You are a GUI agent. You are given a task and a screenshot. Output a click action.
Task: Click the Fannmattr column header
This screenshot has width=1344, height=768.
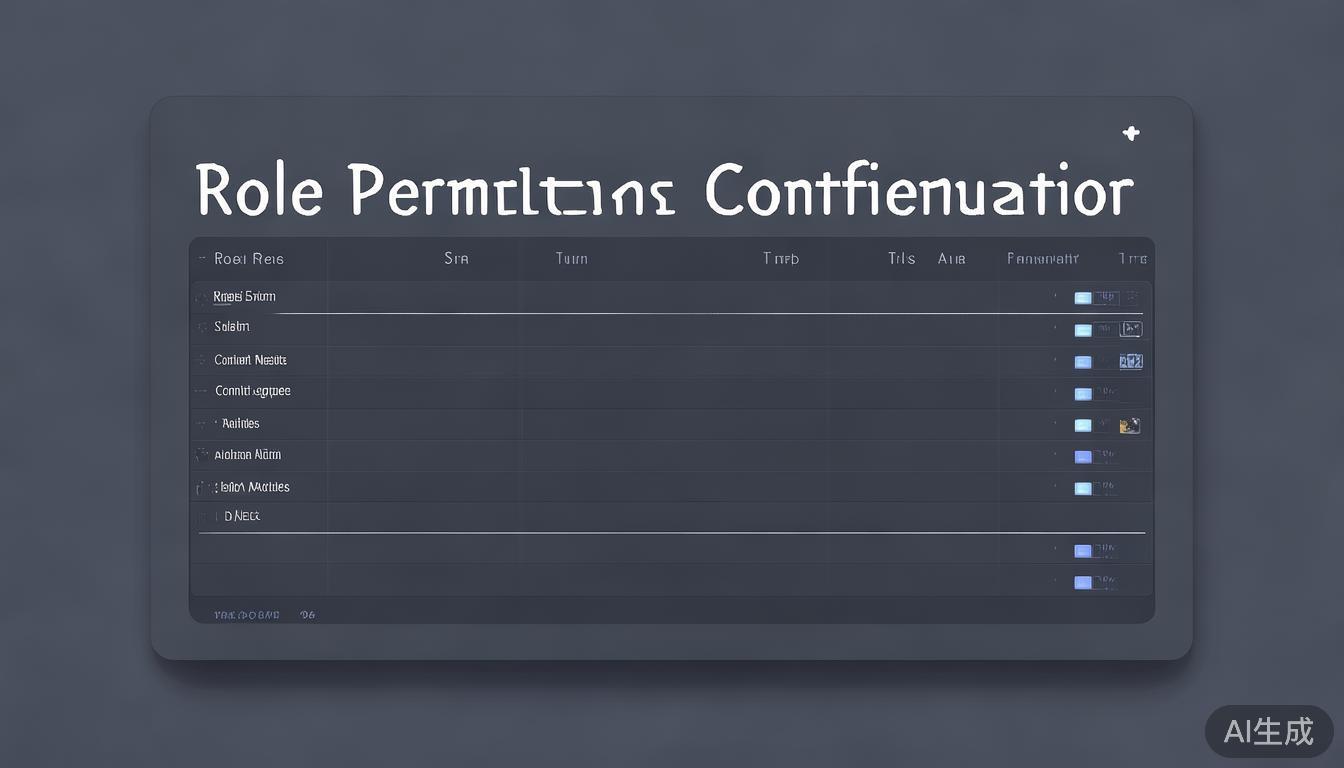1042,259
